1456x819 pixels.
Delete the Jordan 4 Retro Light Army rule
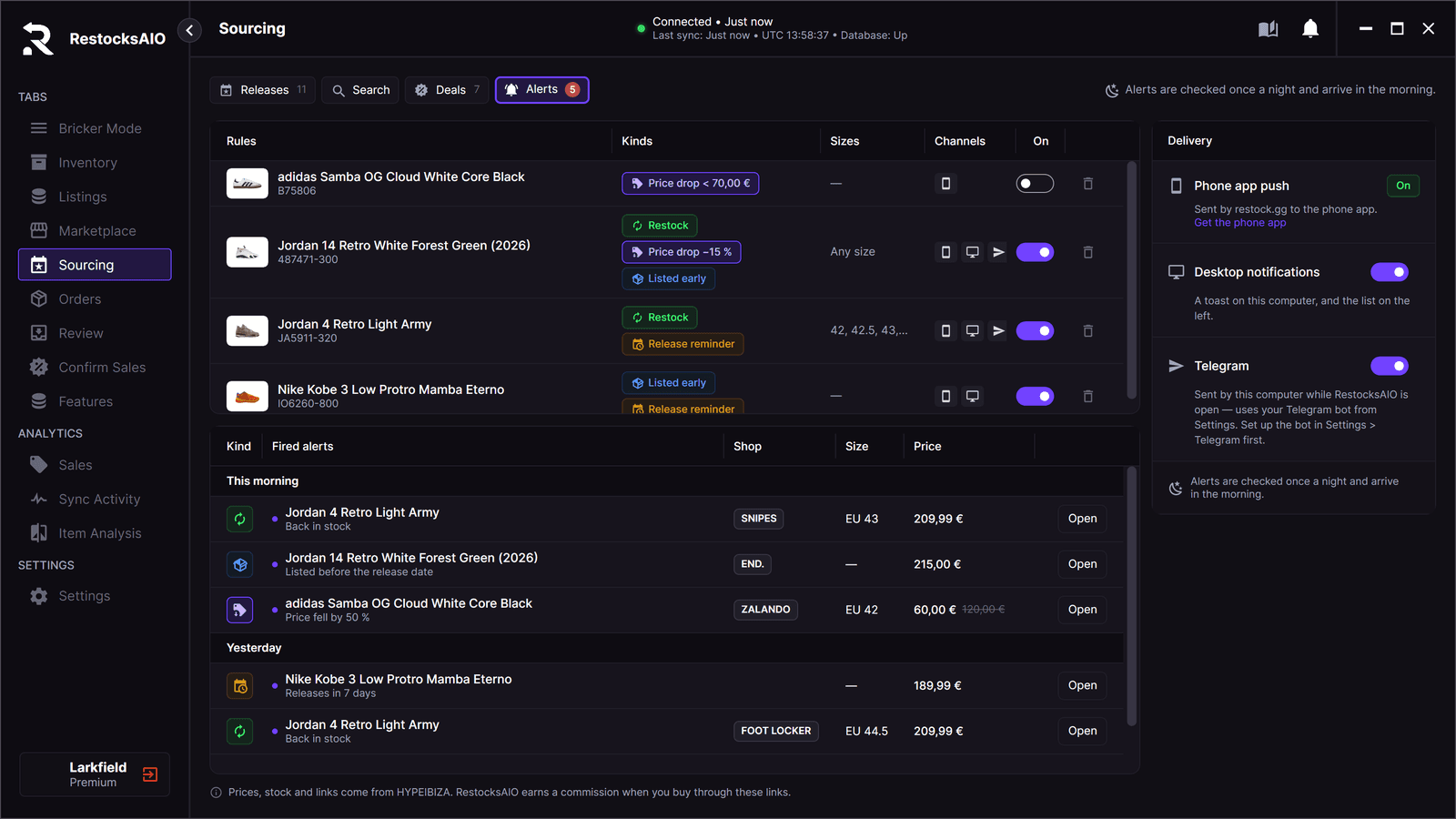(1087, 331)
